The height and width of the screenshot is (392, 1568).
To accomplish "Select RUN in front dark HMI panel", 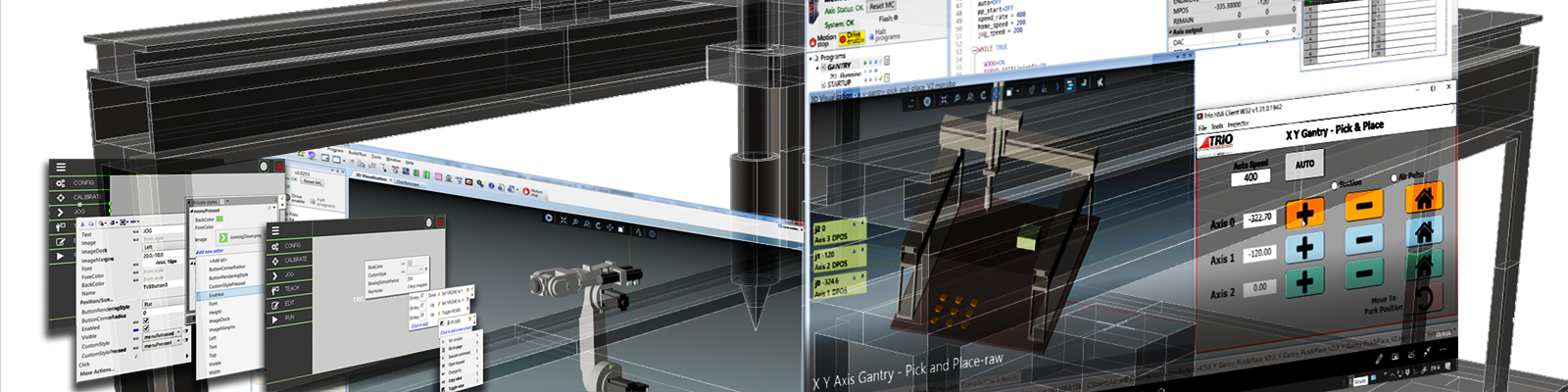I will click(x=288, y=318).
